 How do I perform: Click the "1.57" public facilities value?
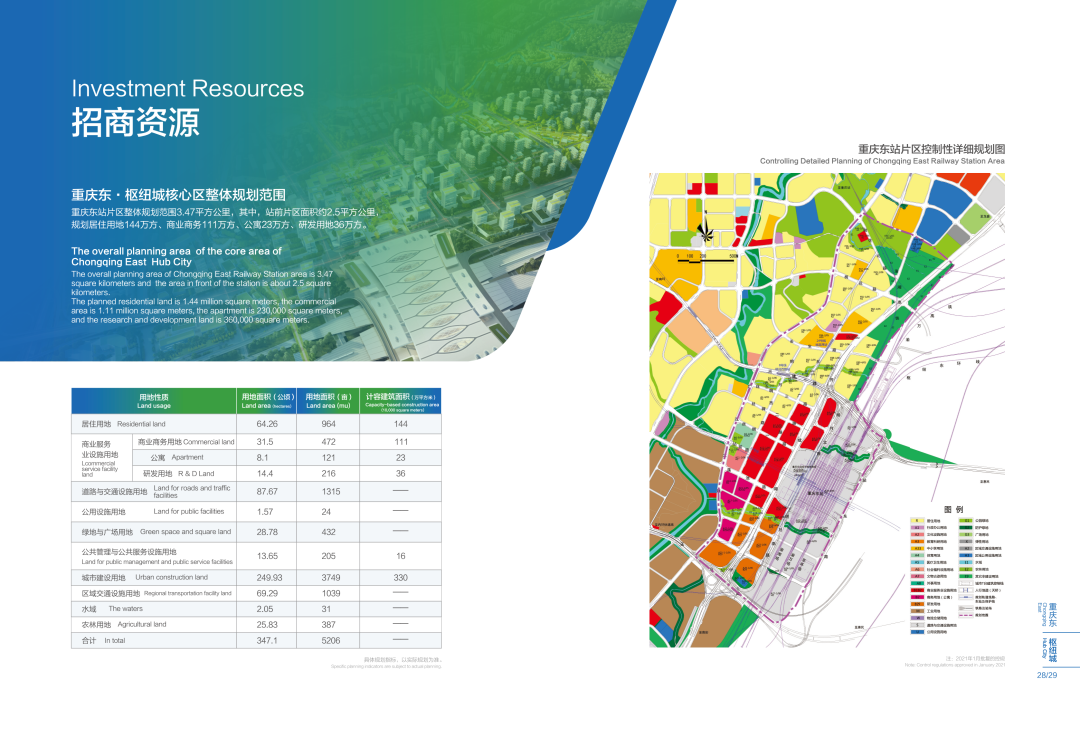tap(265, 511)
